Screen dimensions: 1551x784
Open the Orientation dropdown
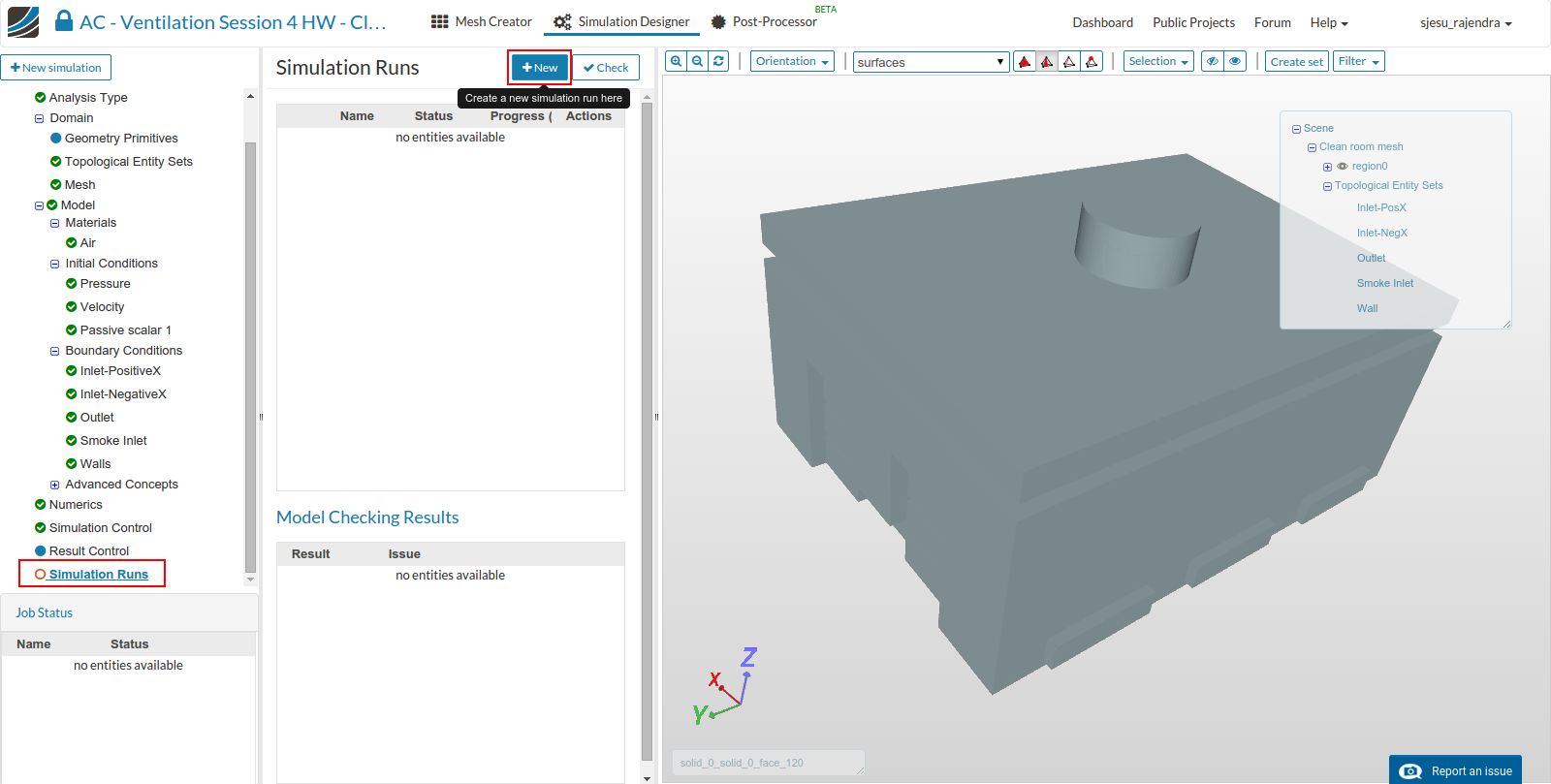click(x=792, y=61)
